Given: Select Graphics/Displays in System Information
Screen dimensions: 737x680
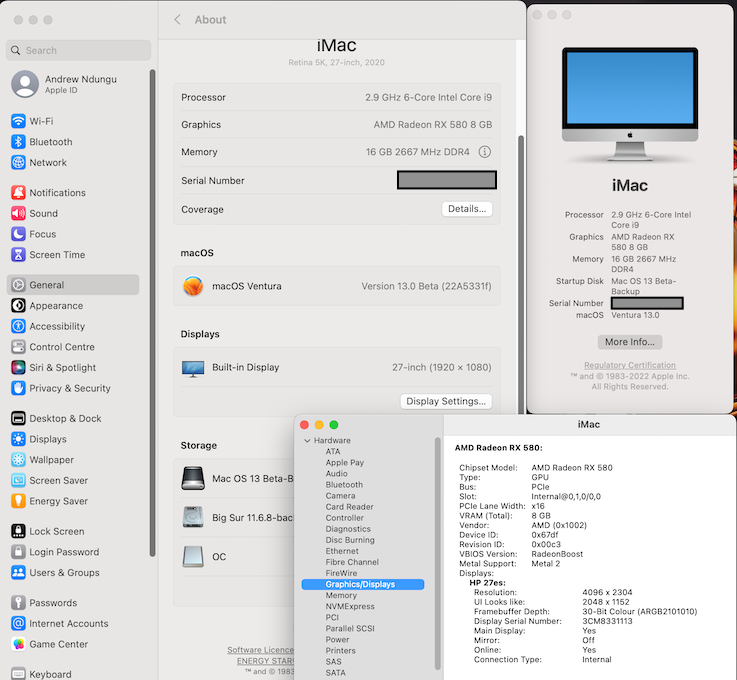Looking at the screenshot, I should (363, 584).
